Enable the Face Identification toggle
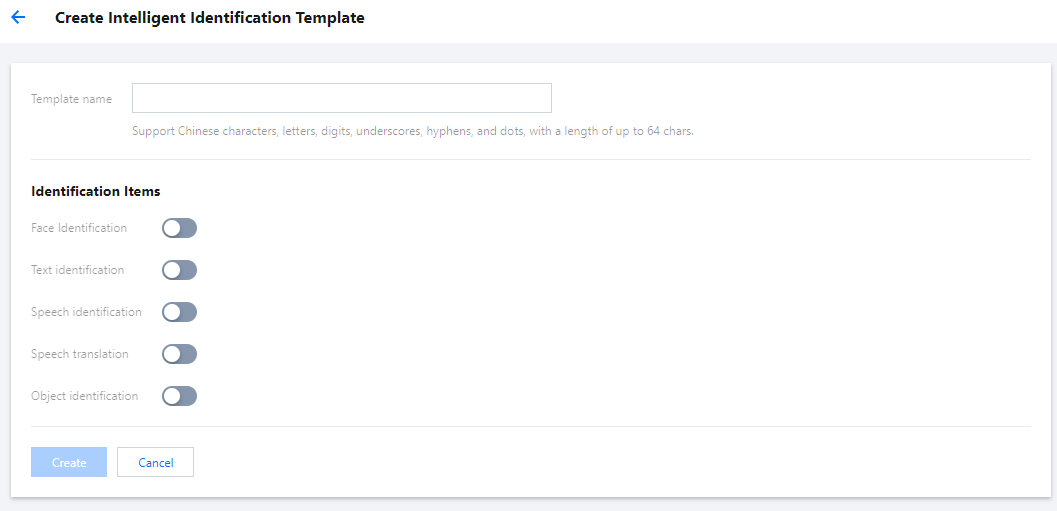 (x=180, y=228)
